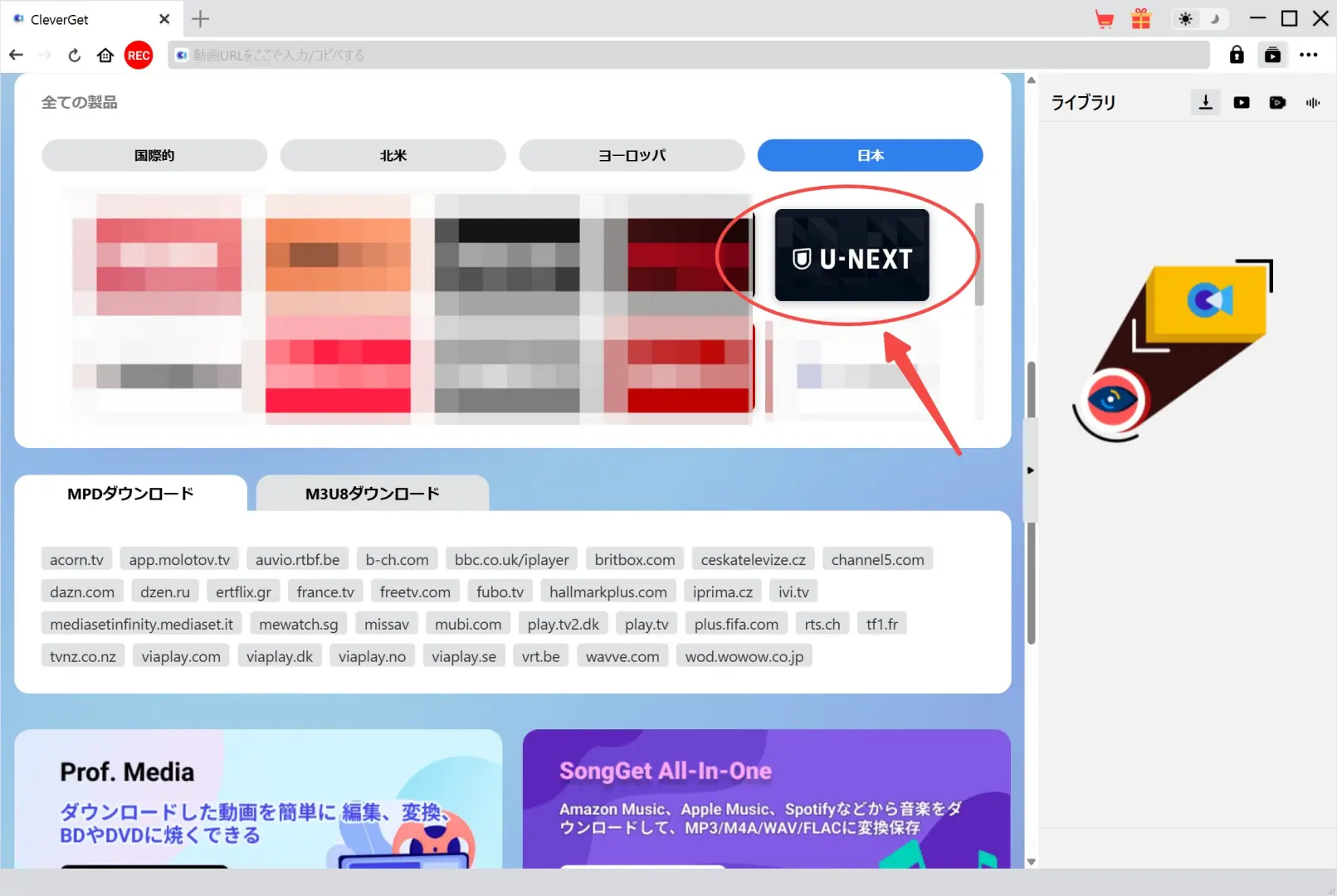Open the dzen.ru site tag

coord(165,592)
